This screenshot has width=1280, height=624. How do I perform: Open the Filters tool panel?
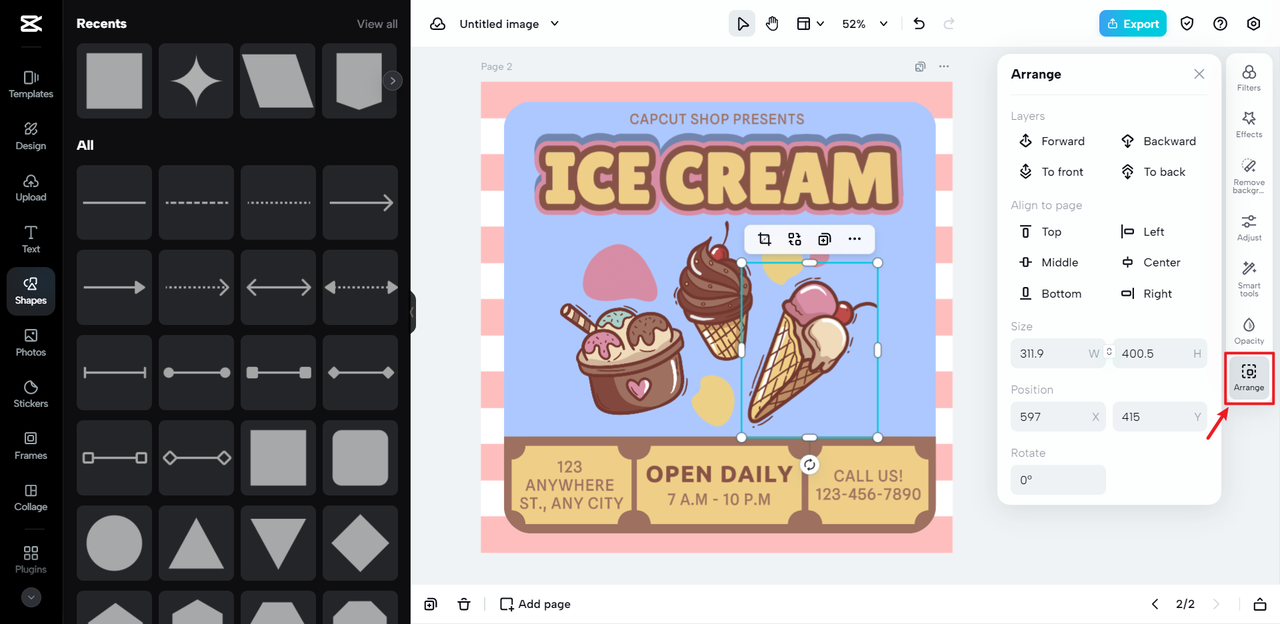click(x=1249, y=78)
